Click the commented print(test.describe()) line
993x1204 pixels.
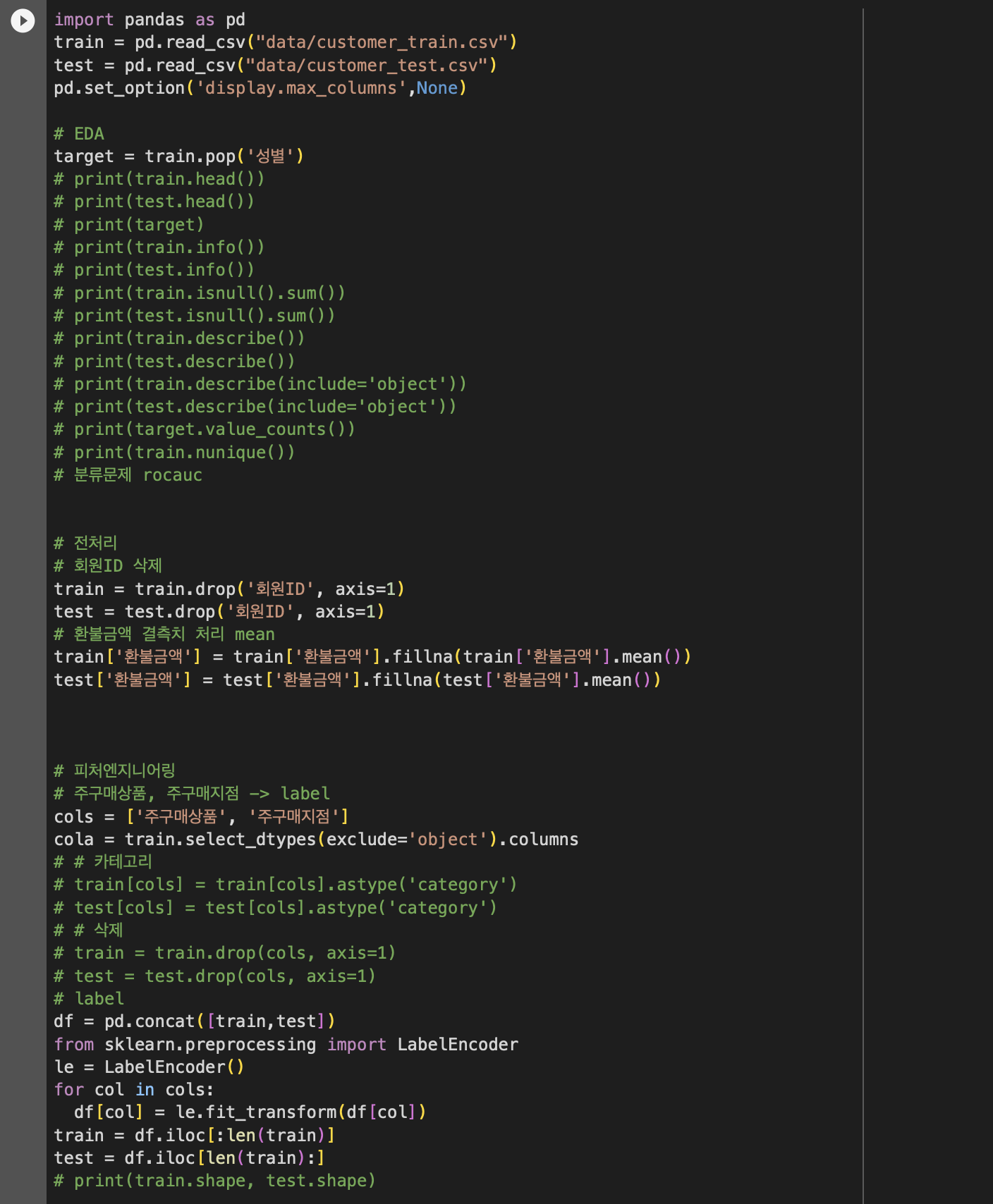point(175,362)
